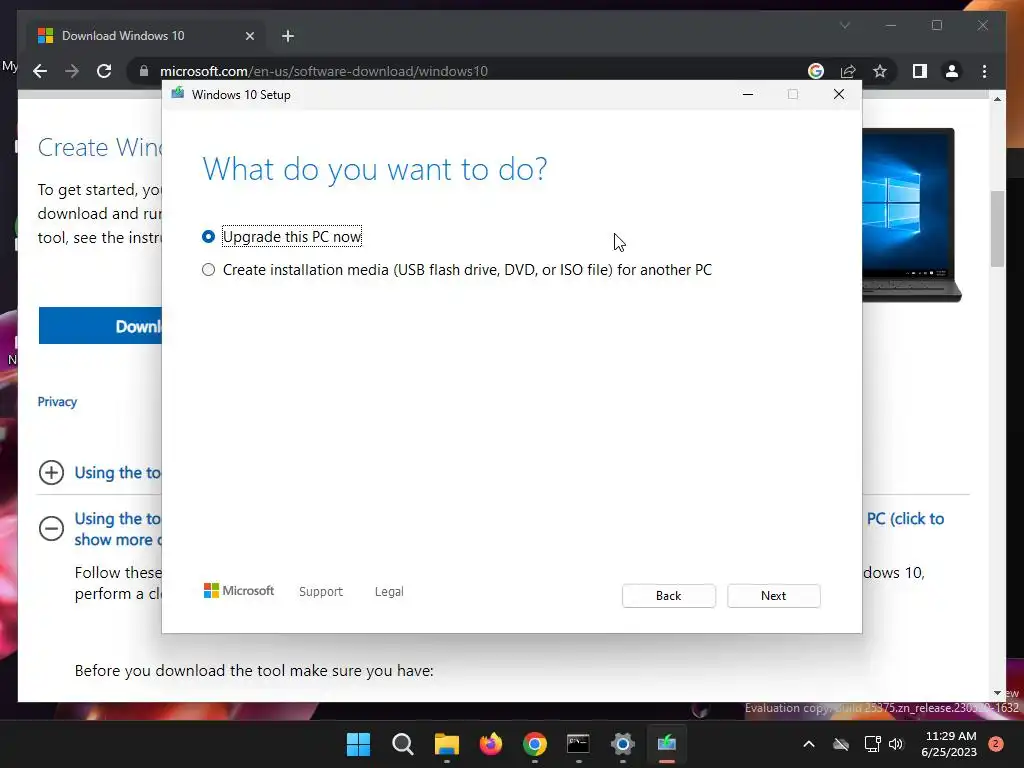The height and width of the screenshot is (768, 1024).
Task: Click Chrome back arrow
Action: [40, 71]
